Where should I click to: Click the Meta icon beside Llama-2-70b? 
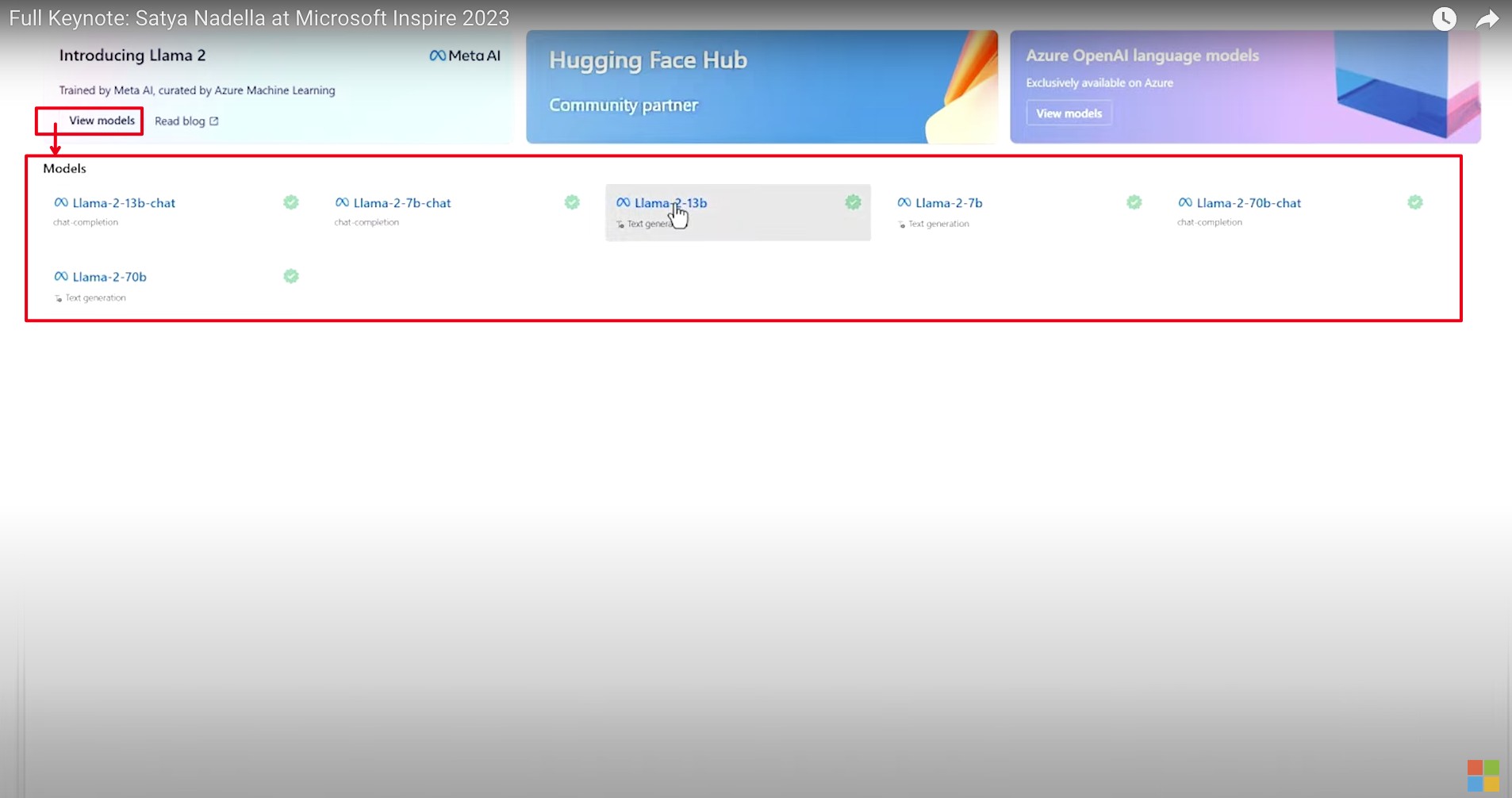61,277
